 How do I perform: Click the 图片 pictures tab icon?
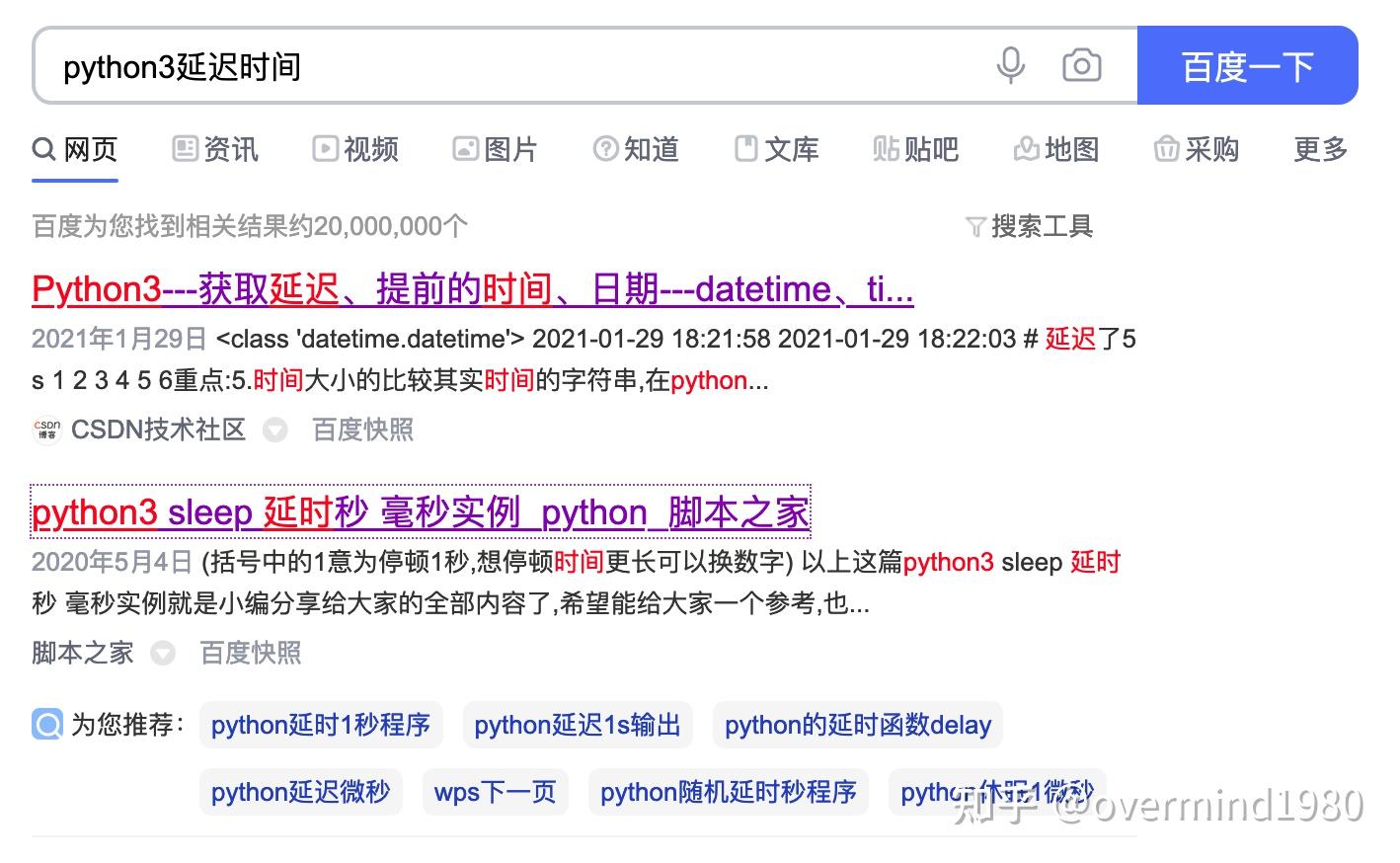click(x=466, y=148)
